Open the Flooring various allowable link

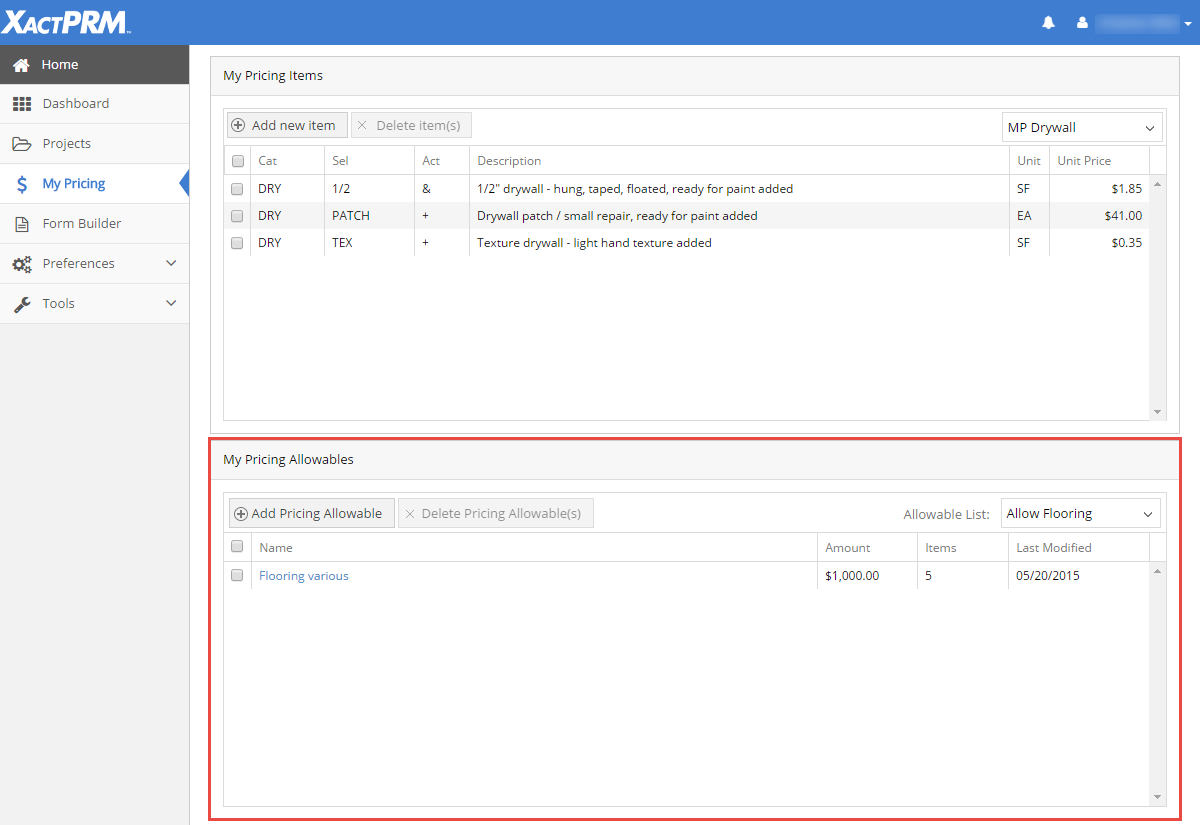tap(304, 576)
